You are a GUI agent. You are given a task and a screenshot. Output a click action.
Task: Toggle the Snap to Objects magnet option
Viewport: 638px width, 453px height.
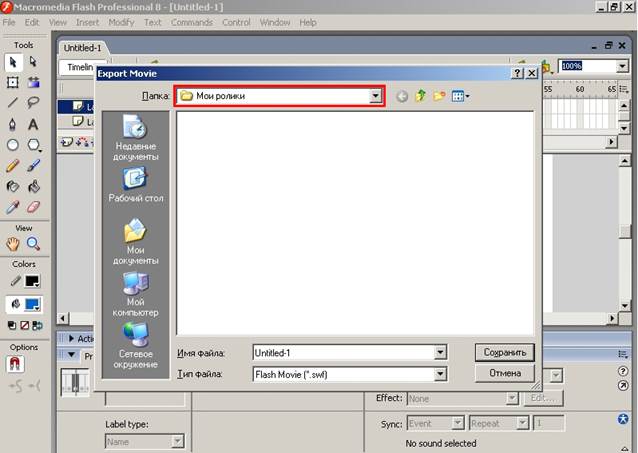15,363
